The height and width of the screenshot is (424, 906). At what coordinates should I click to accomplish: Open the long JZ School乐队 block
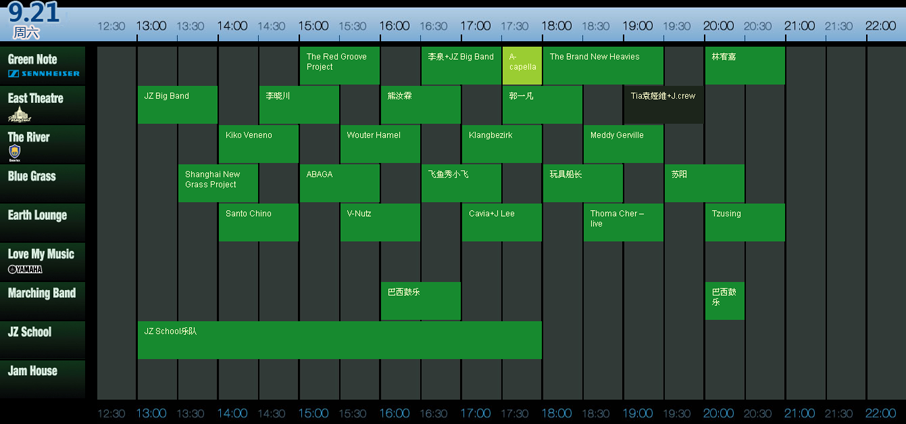[339, 339]
